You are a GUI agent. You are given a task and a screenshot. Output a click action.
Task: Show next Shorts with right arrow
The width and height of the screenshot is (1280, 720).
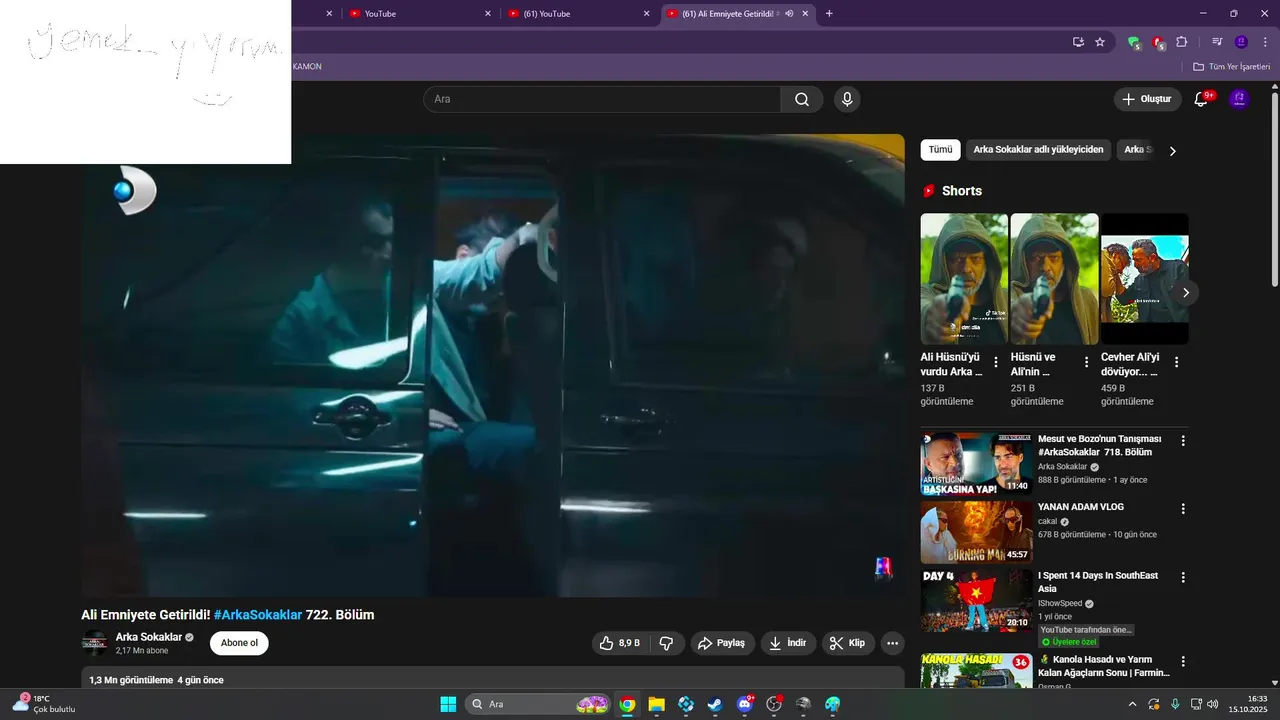point(1186,293)
